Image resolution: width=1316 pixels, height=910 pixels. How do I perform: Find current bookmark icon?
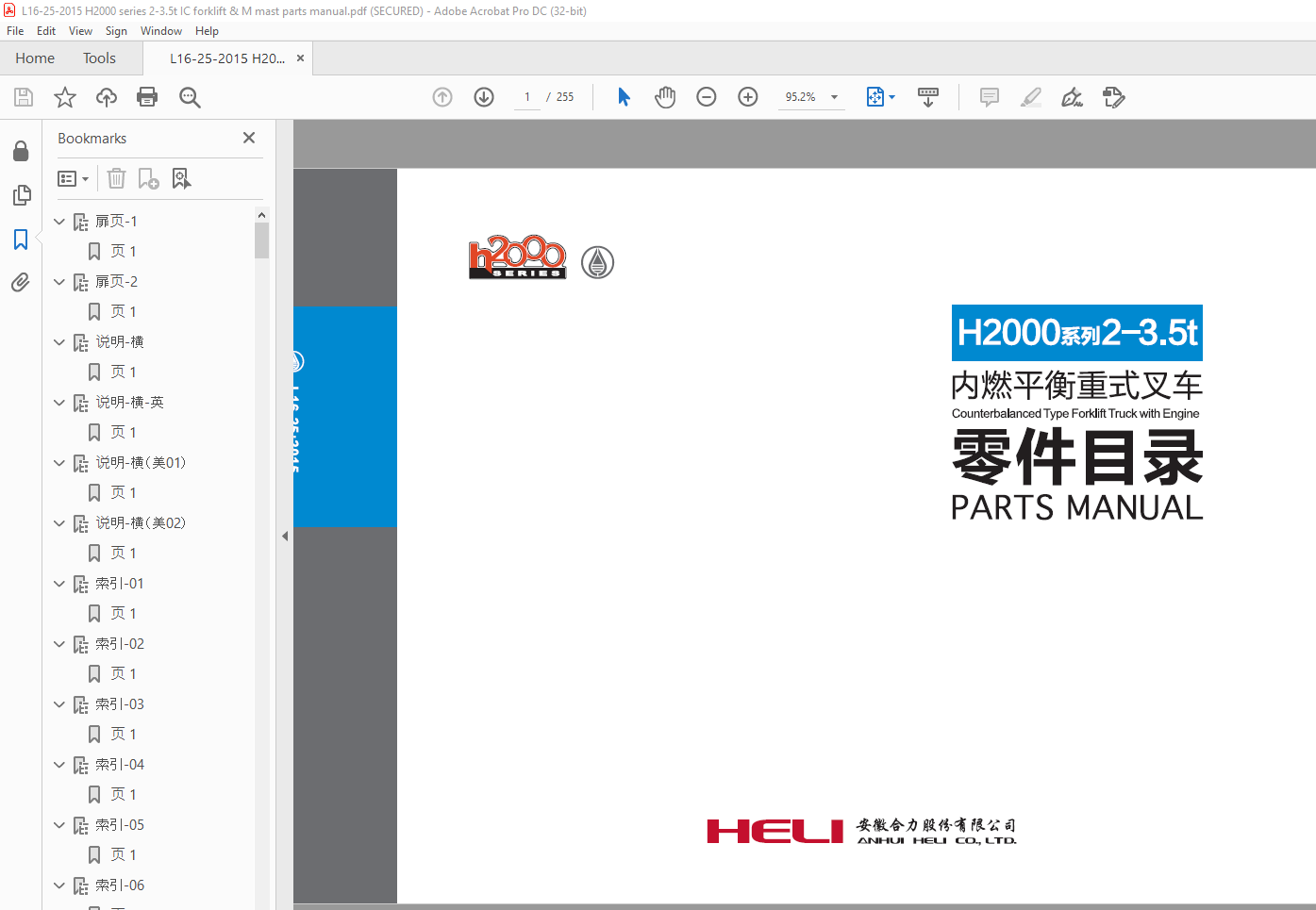pyautogui.click(x=182, y=178)
